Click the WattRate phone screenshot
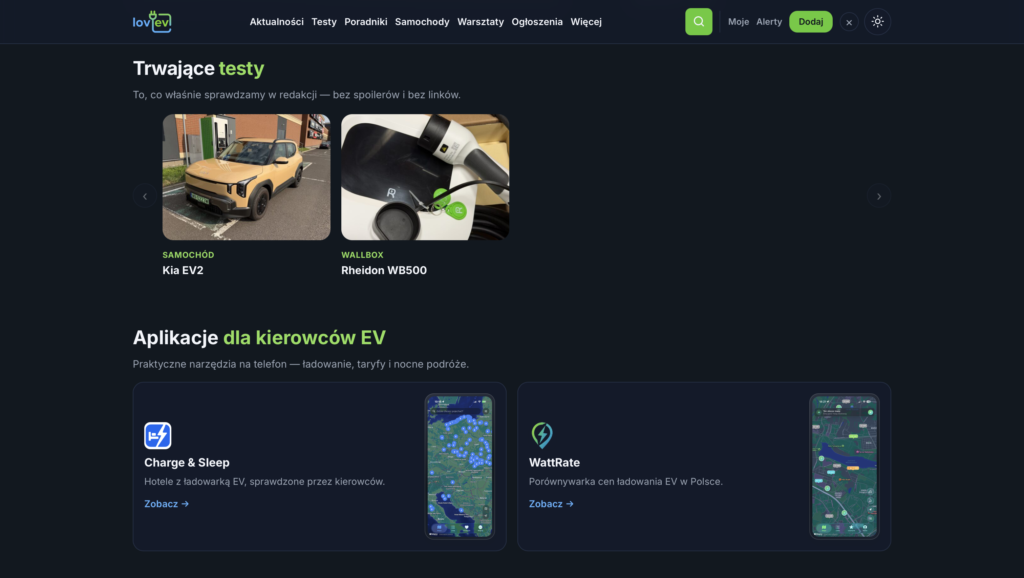The height and width of the screenshot is (578, 1024). pos(844,466)
